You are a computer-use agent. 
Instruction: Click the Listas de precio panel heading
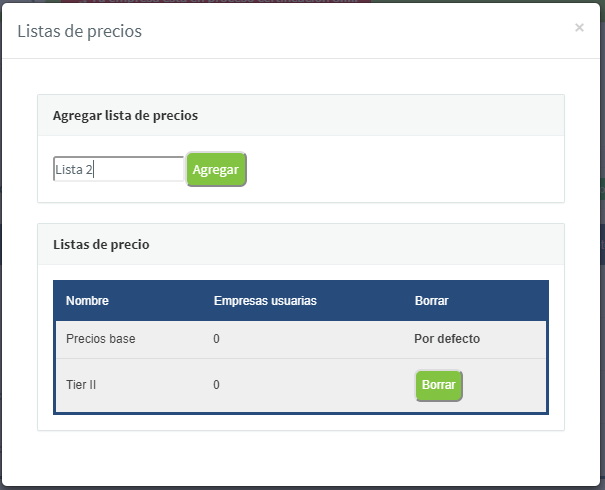101,244
